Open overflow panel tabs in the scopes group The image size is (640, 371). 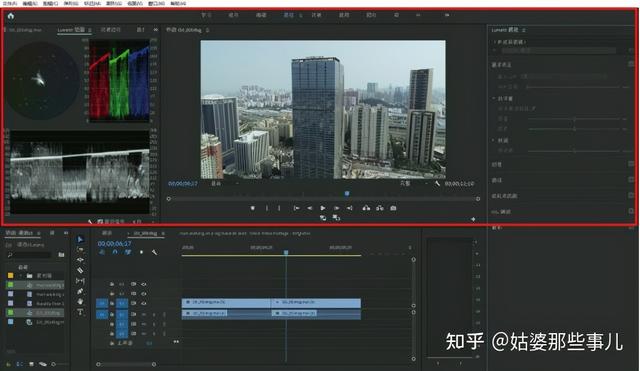[x=156, y=30]
